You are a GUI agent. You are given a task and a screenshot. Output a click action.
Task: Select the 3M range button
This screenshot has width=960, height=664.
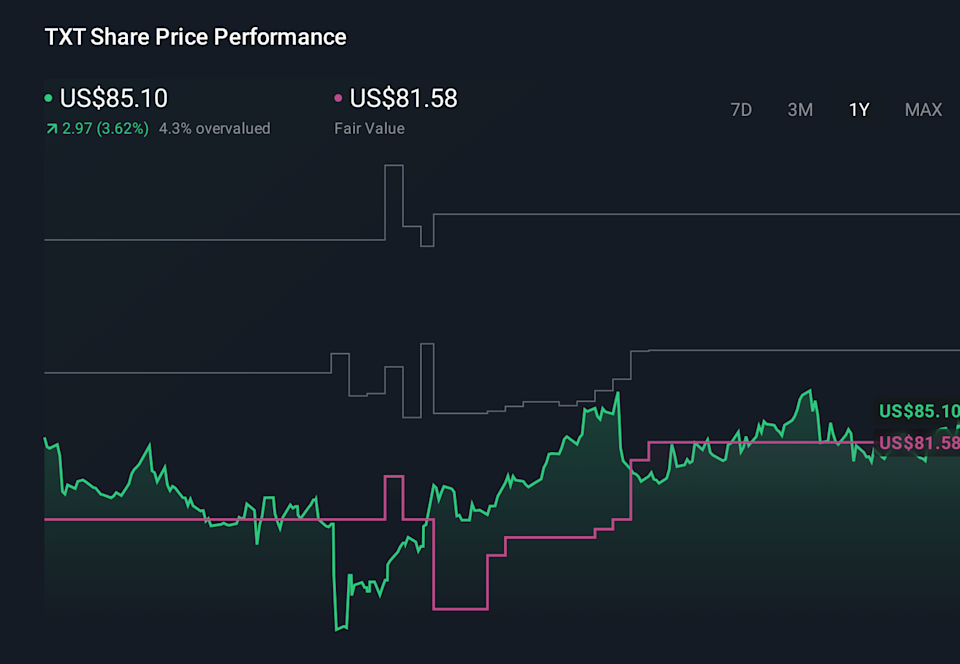[800, 110]
